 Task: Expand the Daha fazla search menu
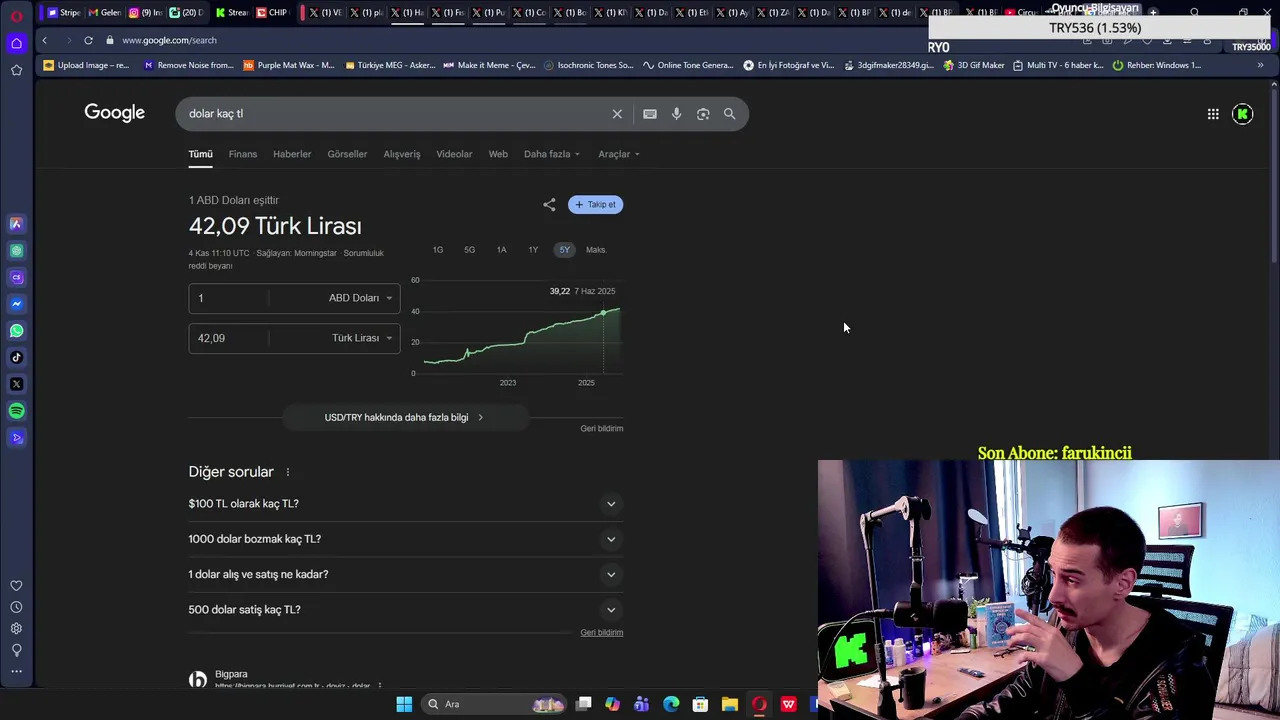(551, 154)
